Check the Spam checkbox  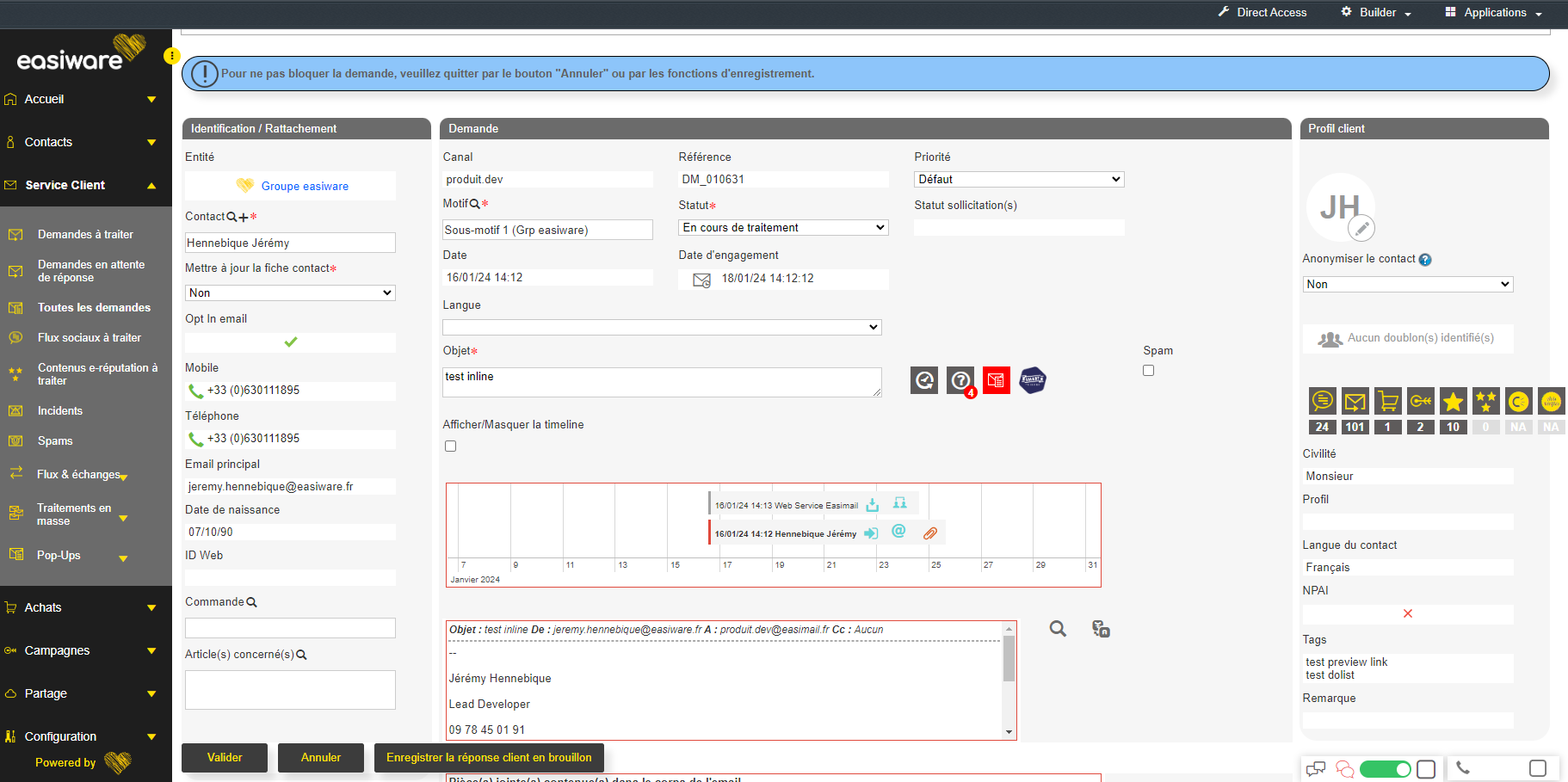[1148, 370]
